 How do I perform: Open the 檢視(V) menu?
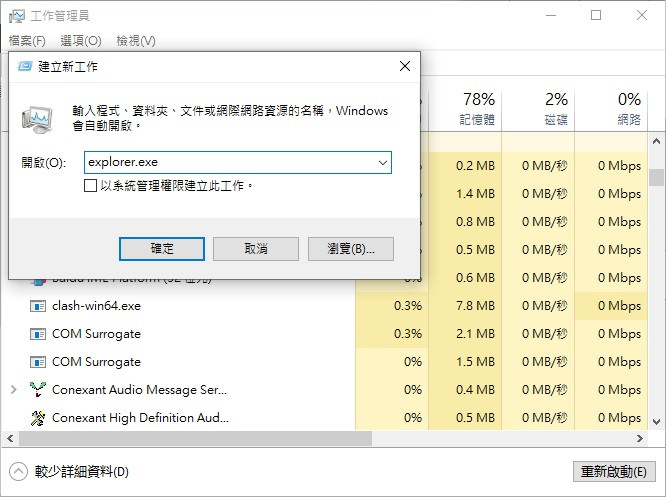(136, 41)
